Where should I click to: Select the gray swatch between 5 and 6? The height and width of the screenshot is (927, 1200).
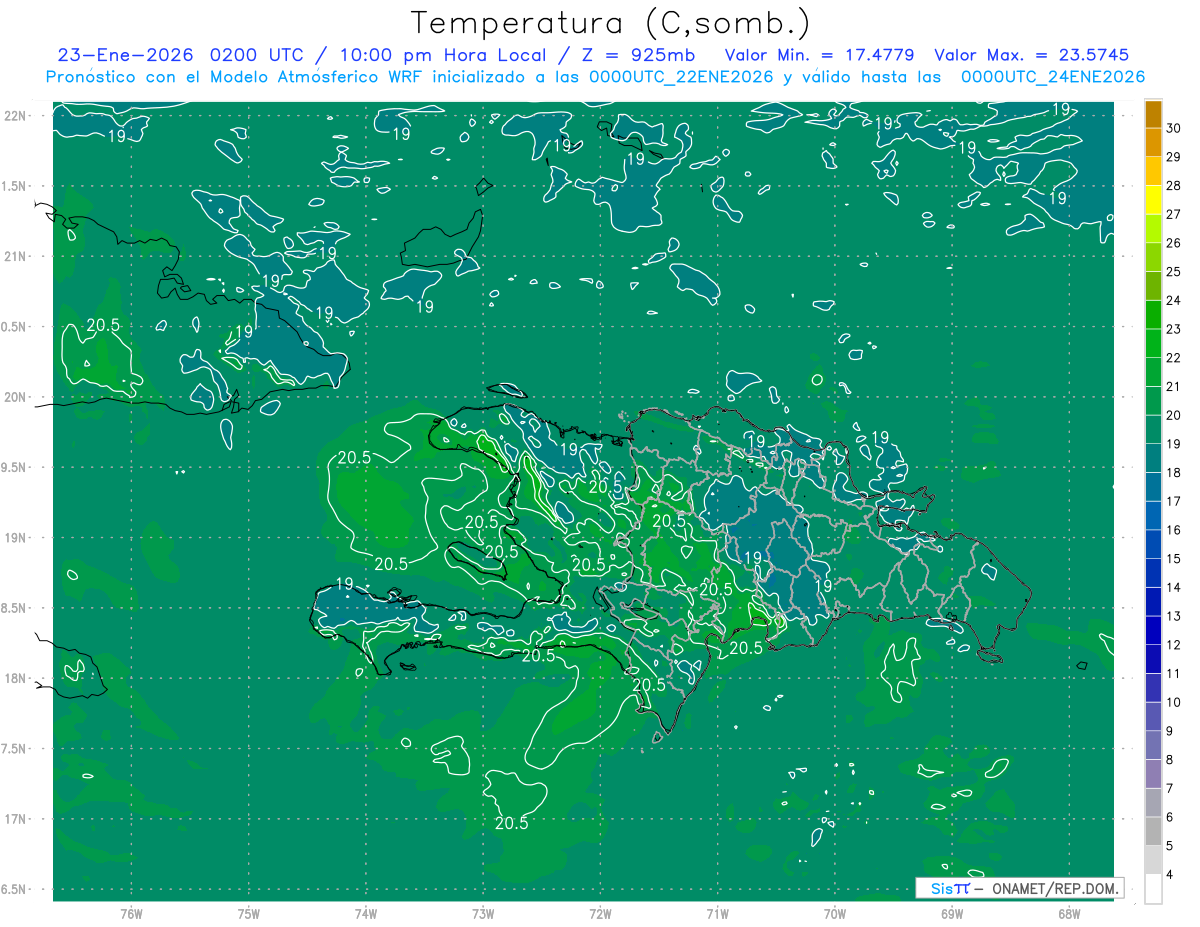[x=1153, y=832]
